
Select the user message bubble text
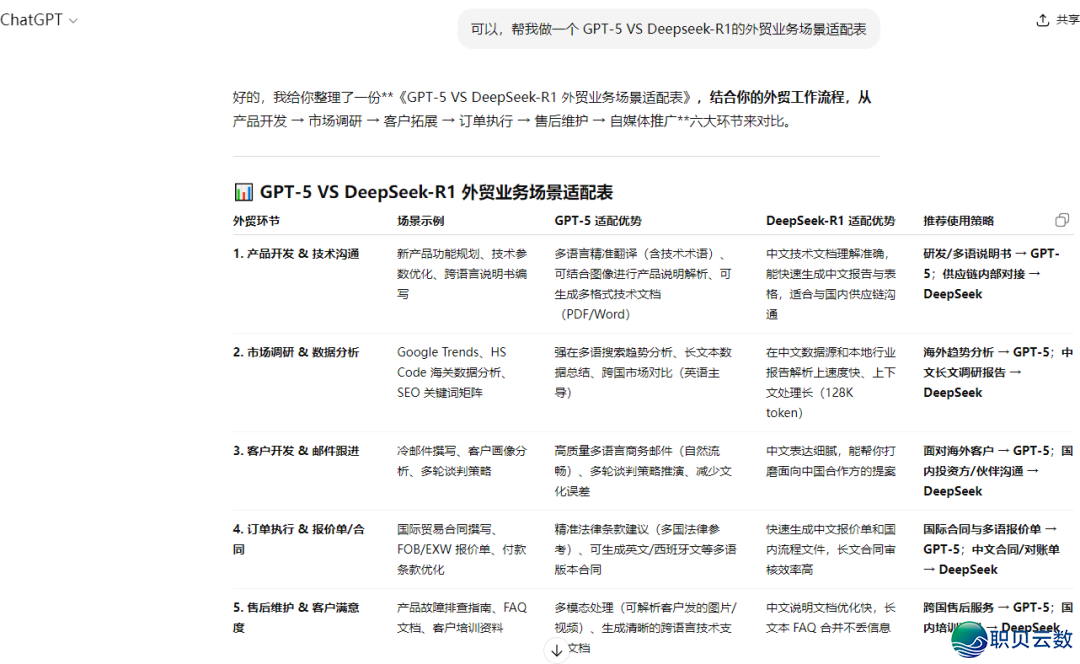tap(668, 29)
